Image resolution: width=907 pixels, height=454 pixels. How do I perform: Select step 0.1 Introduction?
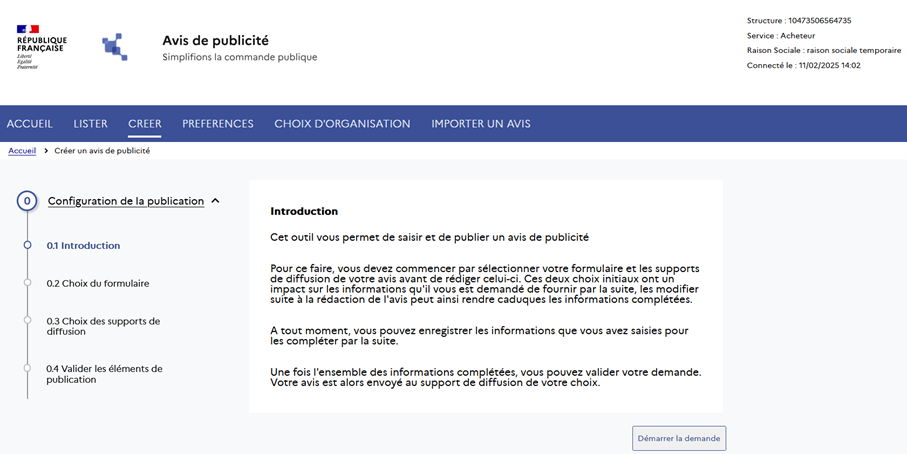coord(83,245)
